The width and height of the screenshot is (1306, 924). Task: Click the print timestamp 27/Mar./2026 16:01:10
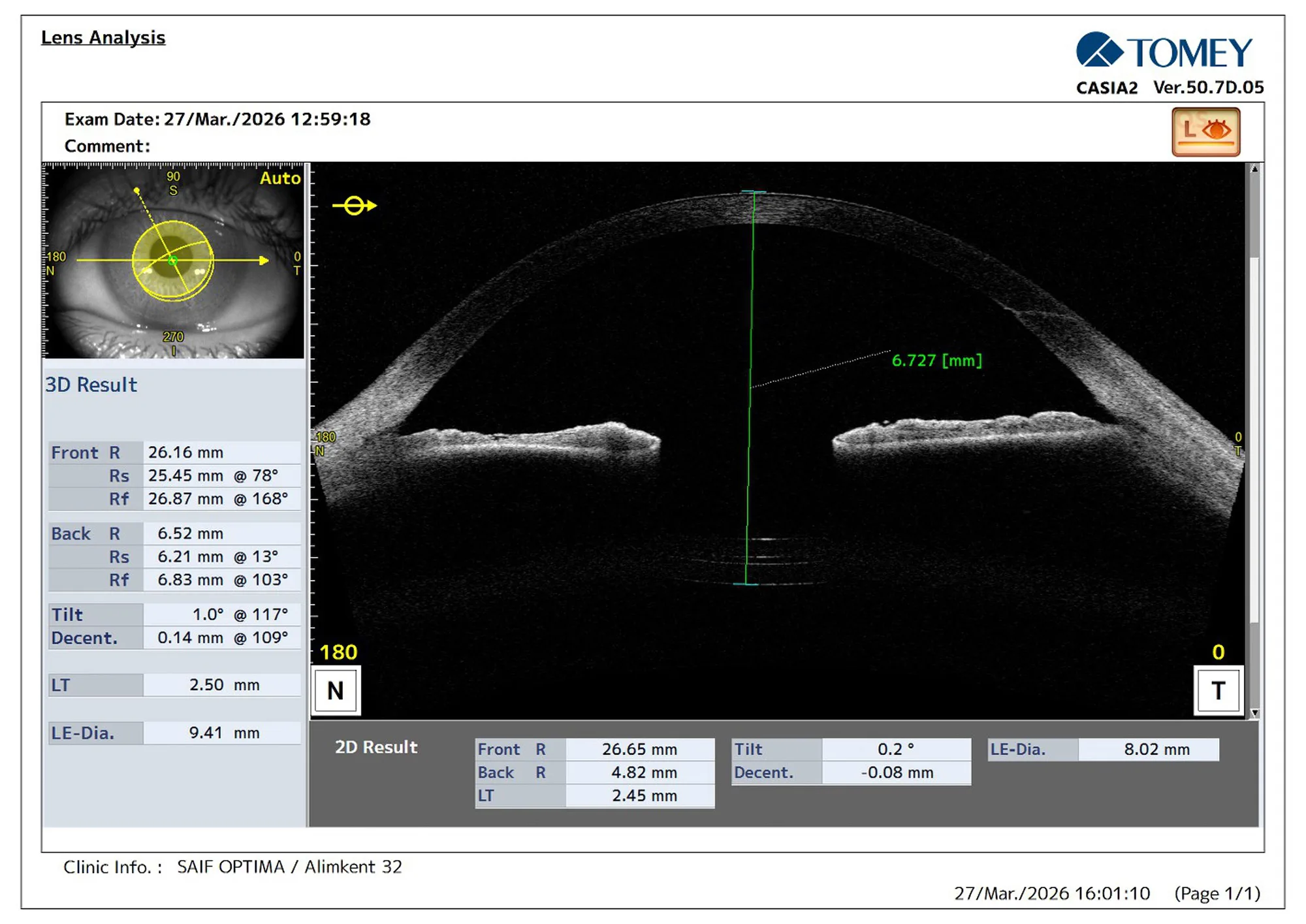[1052, 894]
